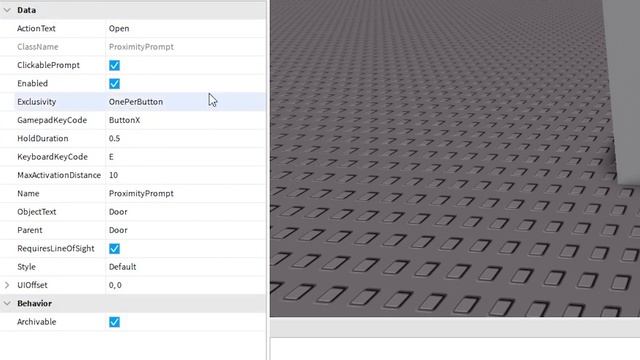Select the ObjectText property label
This screenshot has width=640, height=360.
tap(36, 212)
